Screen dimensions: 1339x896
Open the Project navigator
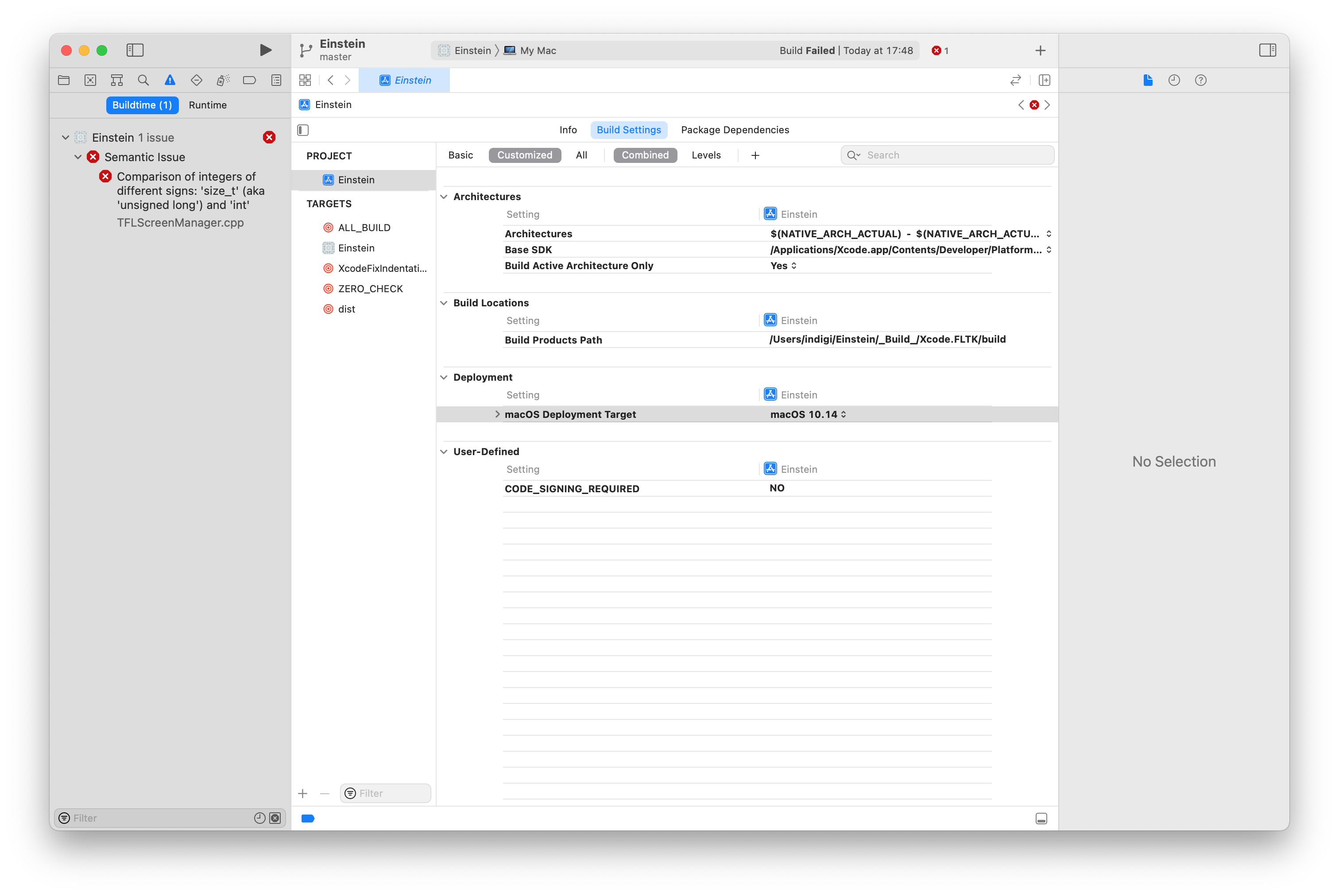[63, 80]
